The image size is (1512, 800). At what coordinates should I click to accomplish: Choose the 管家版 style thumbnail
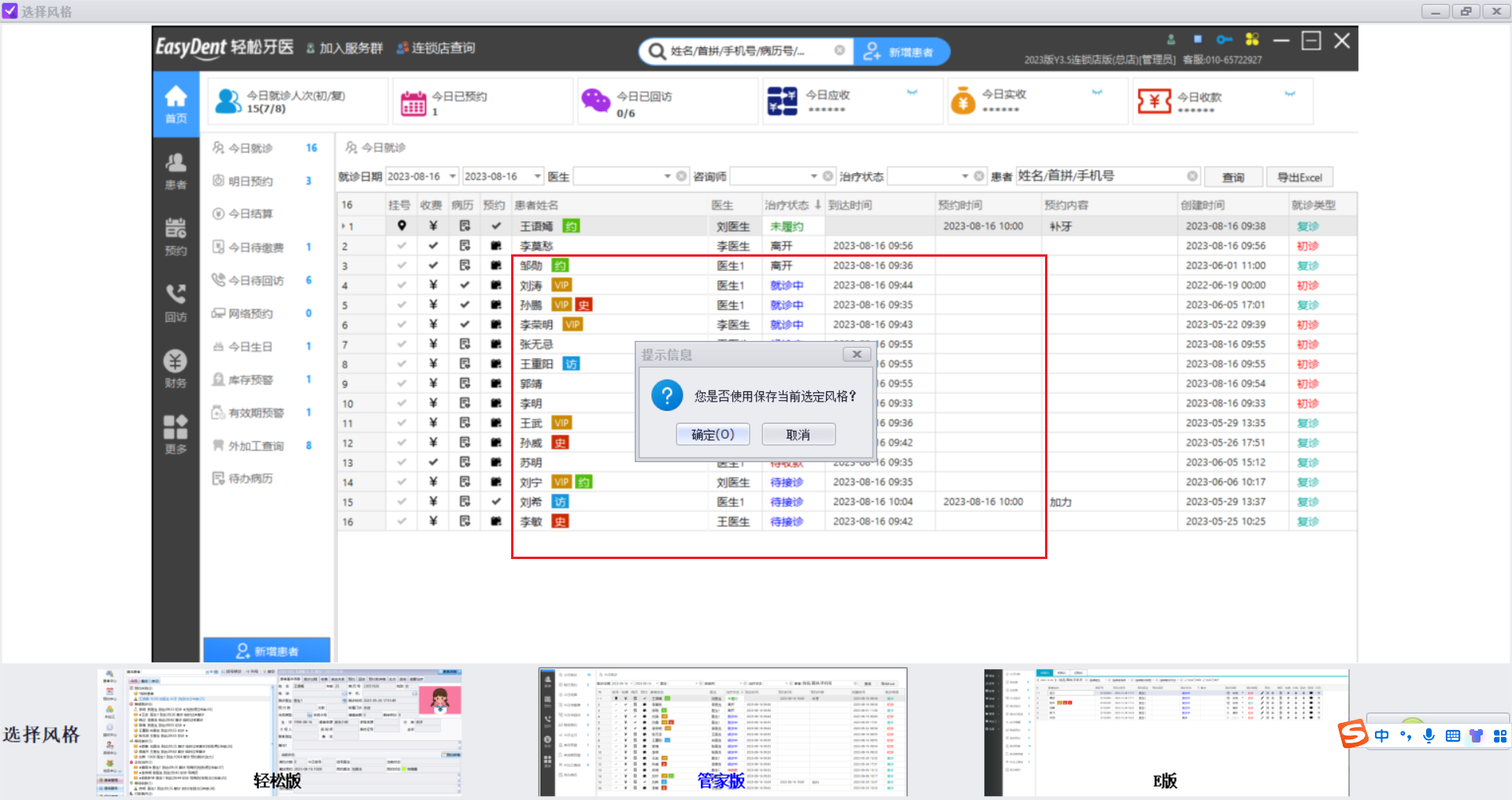723,732
